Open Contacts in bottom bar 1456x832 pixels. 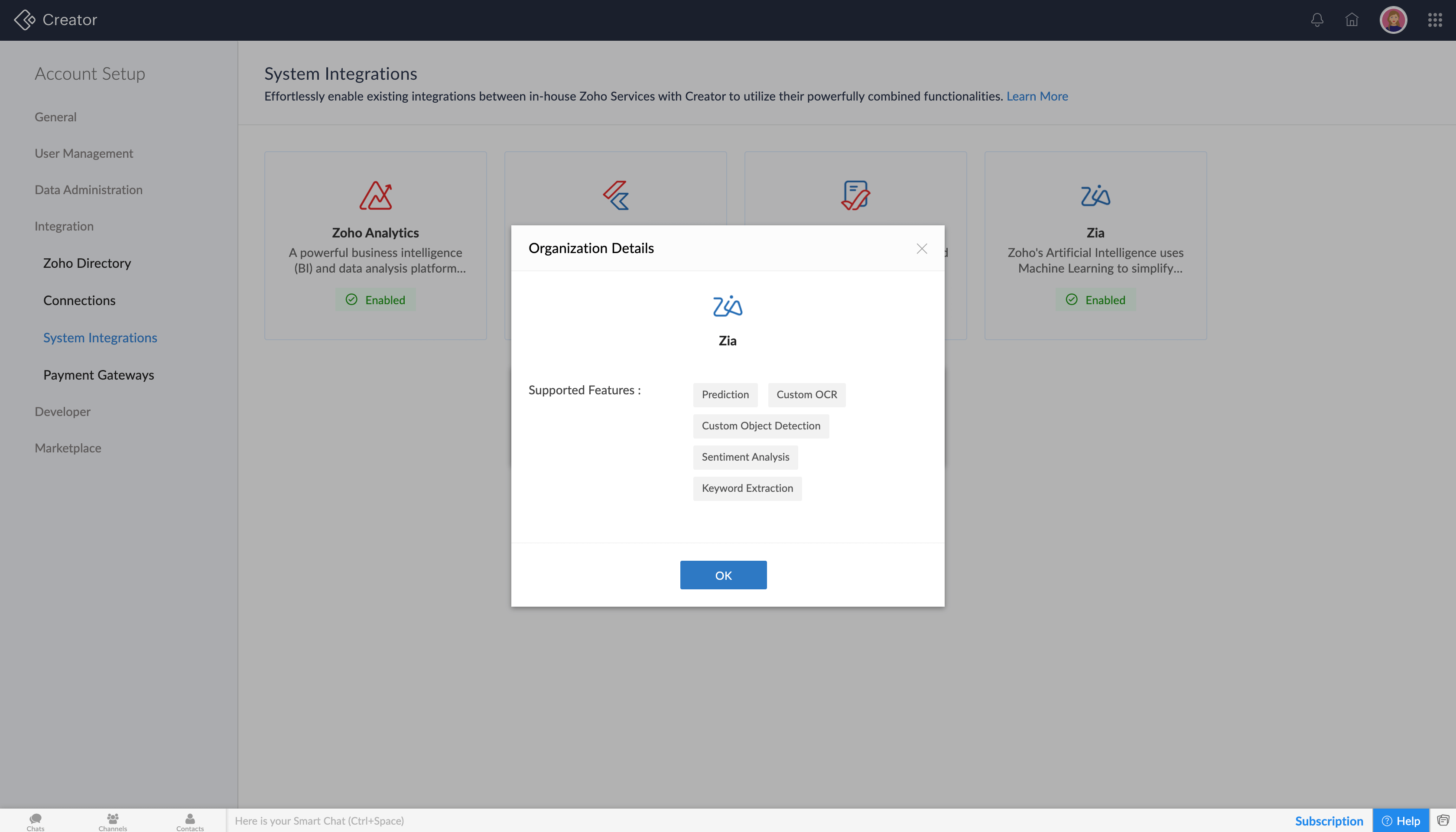[x=190, y=821]
